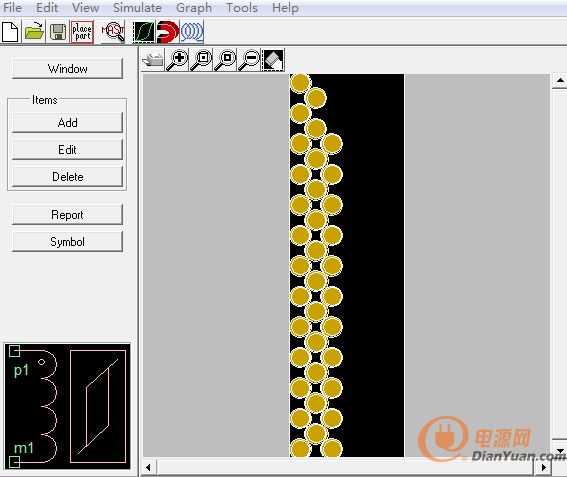The width and height of the screenshot is (567, 477).
Task: Zoom out with the minus magnifier
Action: pos(249,60)
